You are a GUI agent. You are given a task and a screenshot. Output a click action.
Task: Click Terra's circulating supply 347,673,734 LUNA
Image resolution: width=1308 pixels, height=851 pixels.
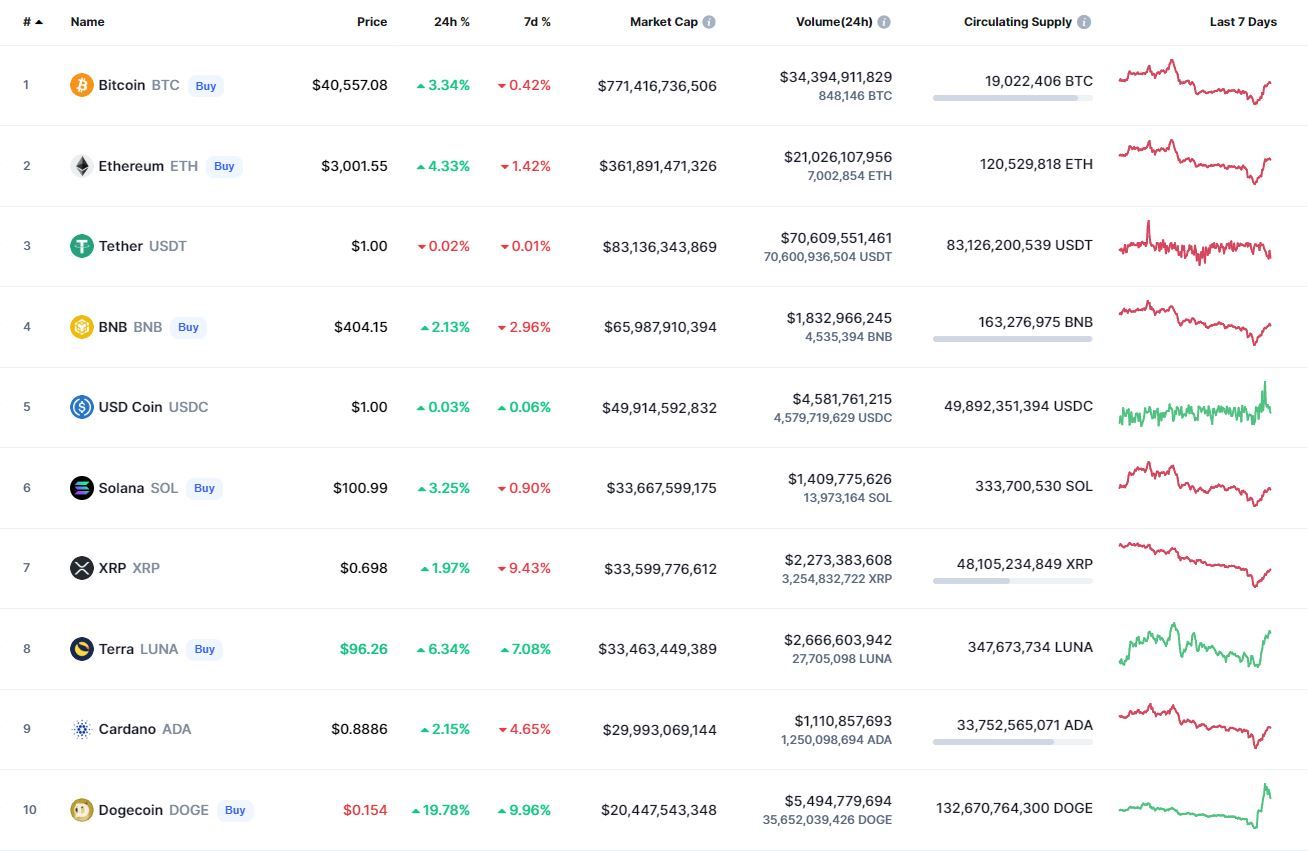pyautogui.click(x=1031, y=647)
